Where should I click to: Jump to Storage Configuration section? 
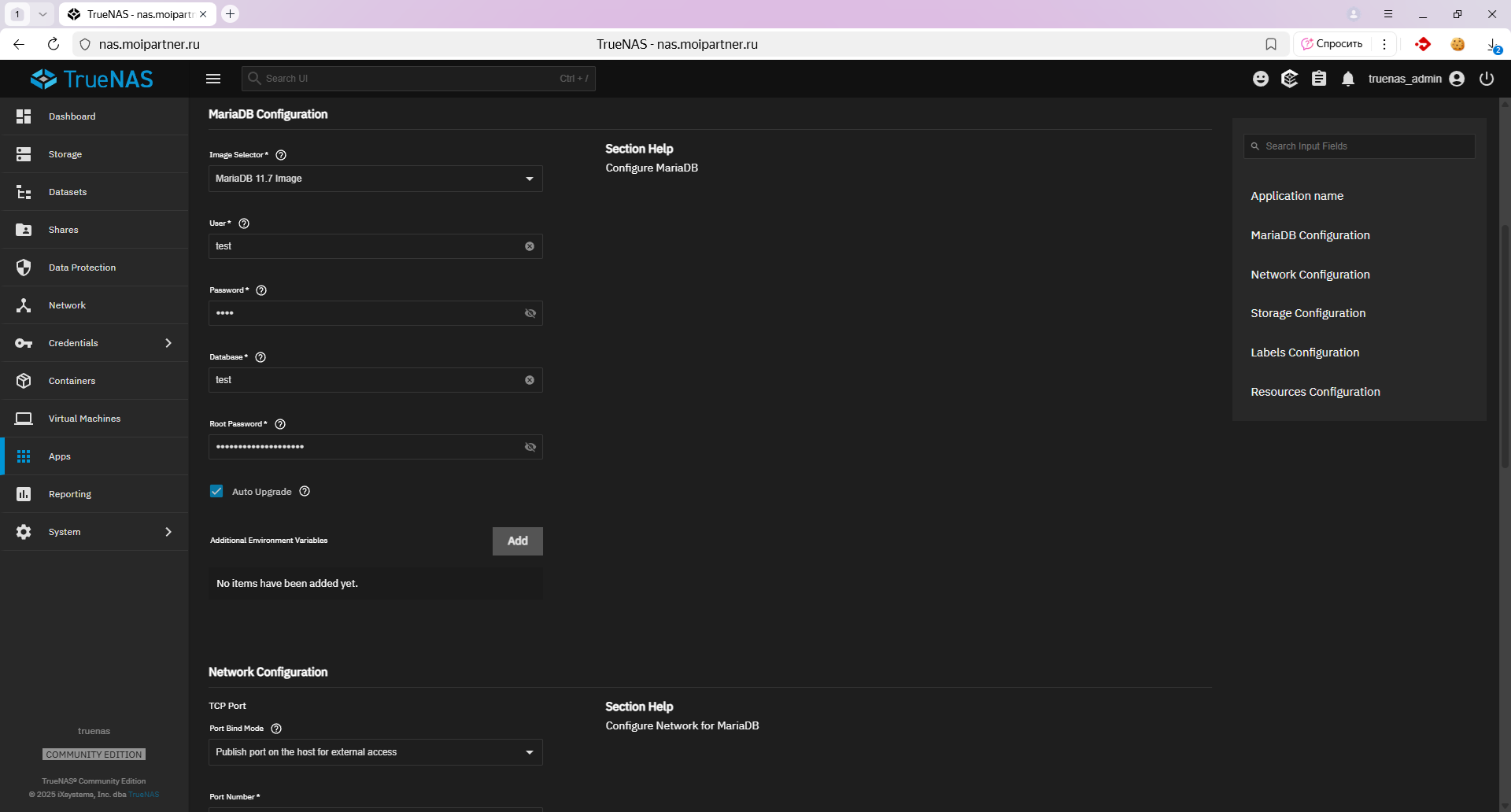1308,313
